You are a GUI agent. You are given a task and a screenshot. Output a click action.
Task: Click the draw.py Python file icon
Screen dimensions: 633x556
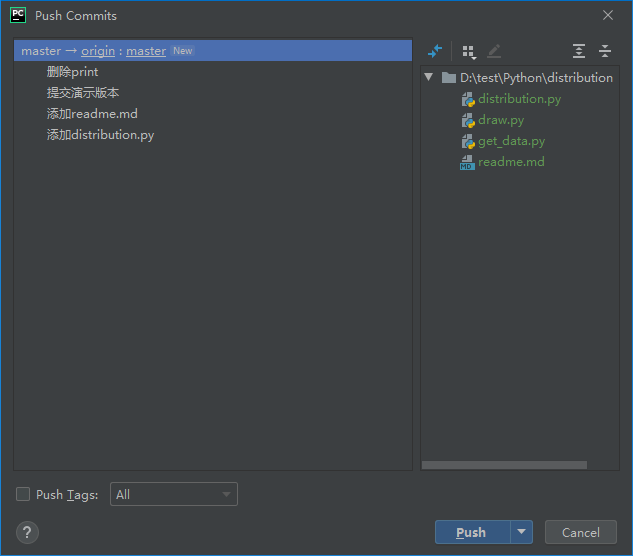click(x=467, y=120)
